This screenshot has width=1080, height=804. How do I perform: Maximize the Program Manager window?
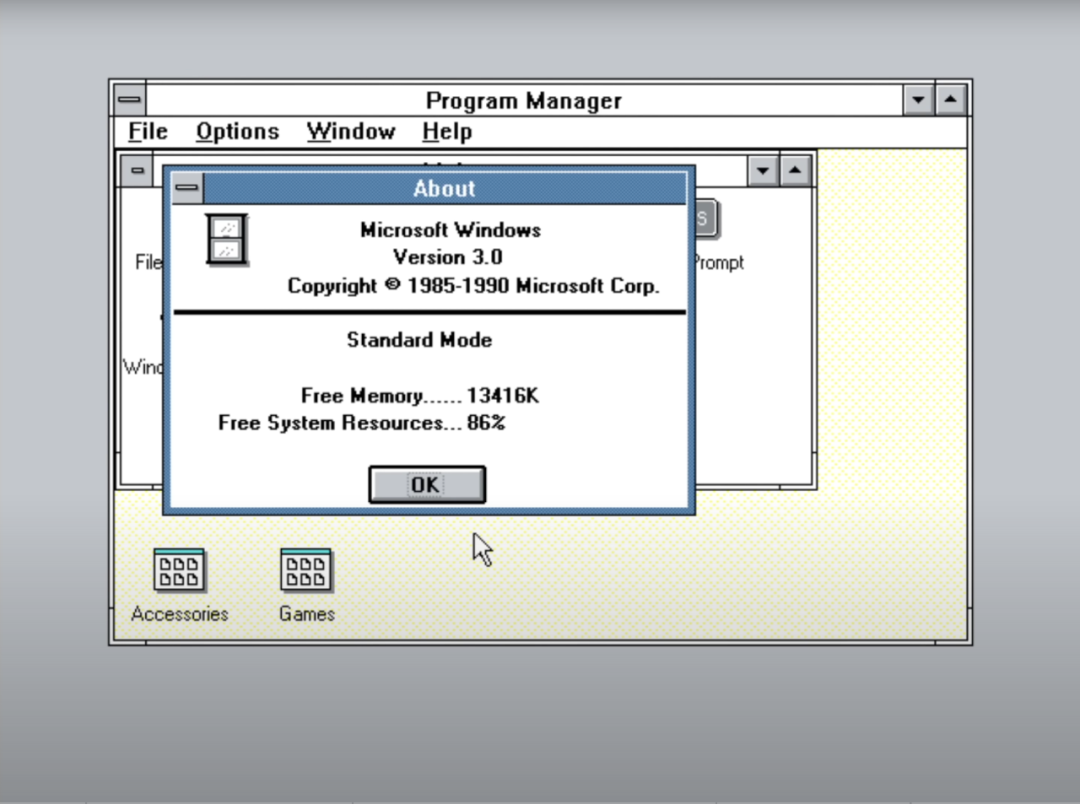coord(951,100)
